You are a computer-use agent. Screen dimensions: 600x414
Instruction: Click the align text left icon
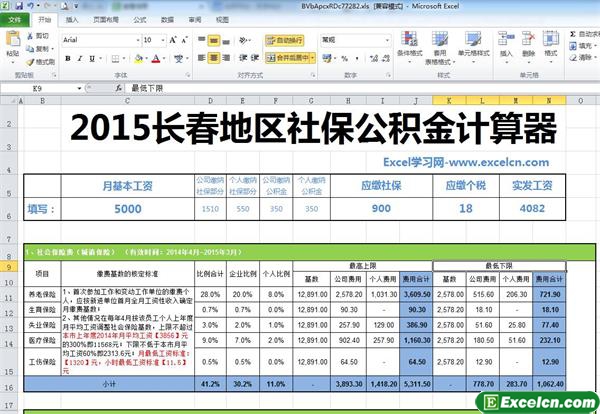pos(202,58)
